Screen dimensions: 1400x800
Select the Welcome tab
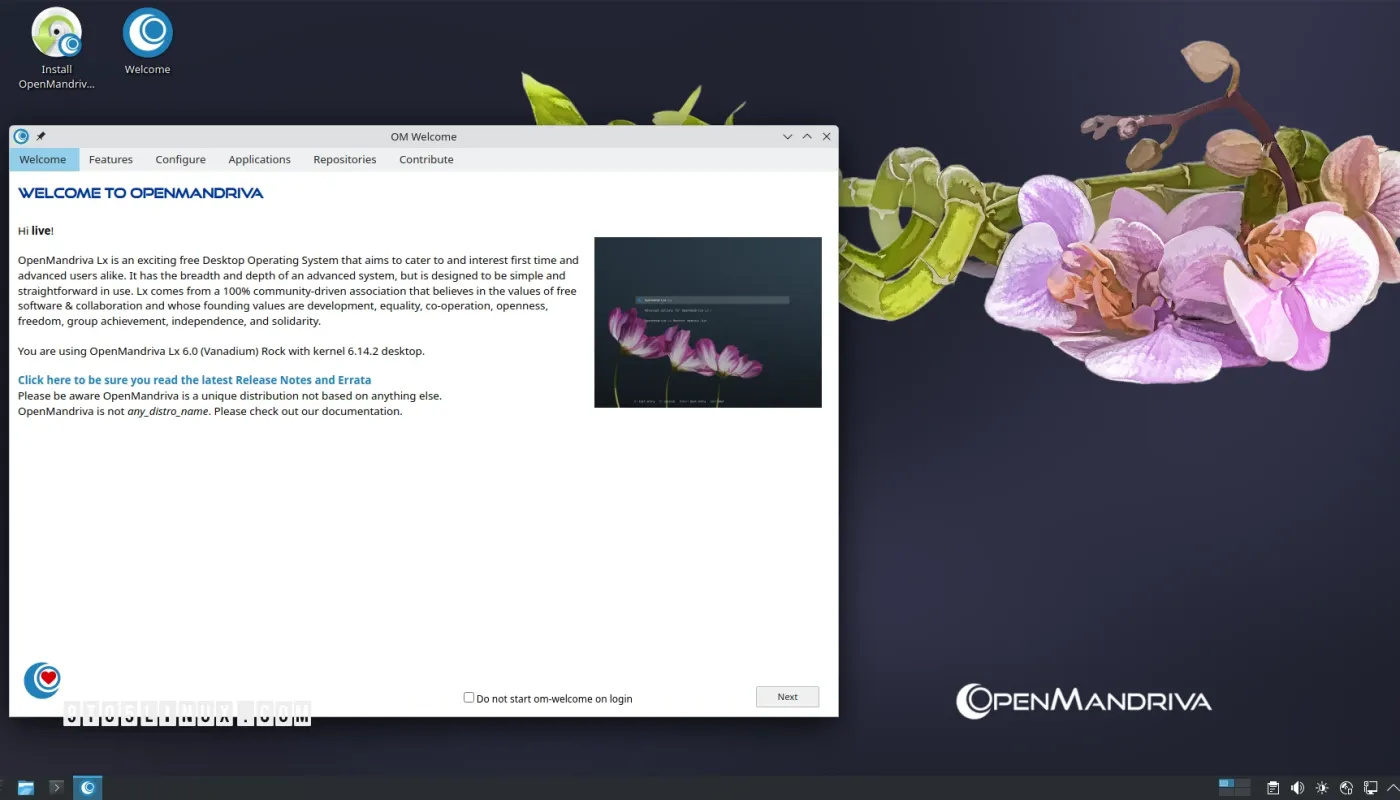(43, 159)
